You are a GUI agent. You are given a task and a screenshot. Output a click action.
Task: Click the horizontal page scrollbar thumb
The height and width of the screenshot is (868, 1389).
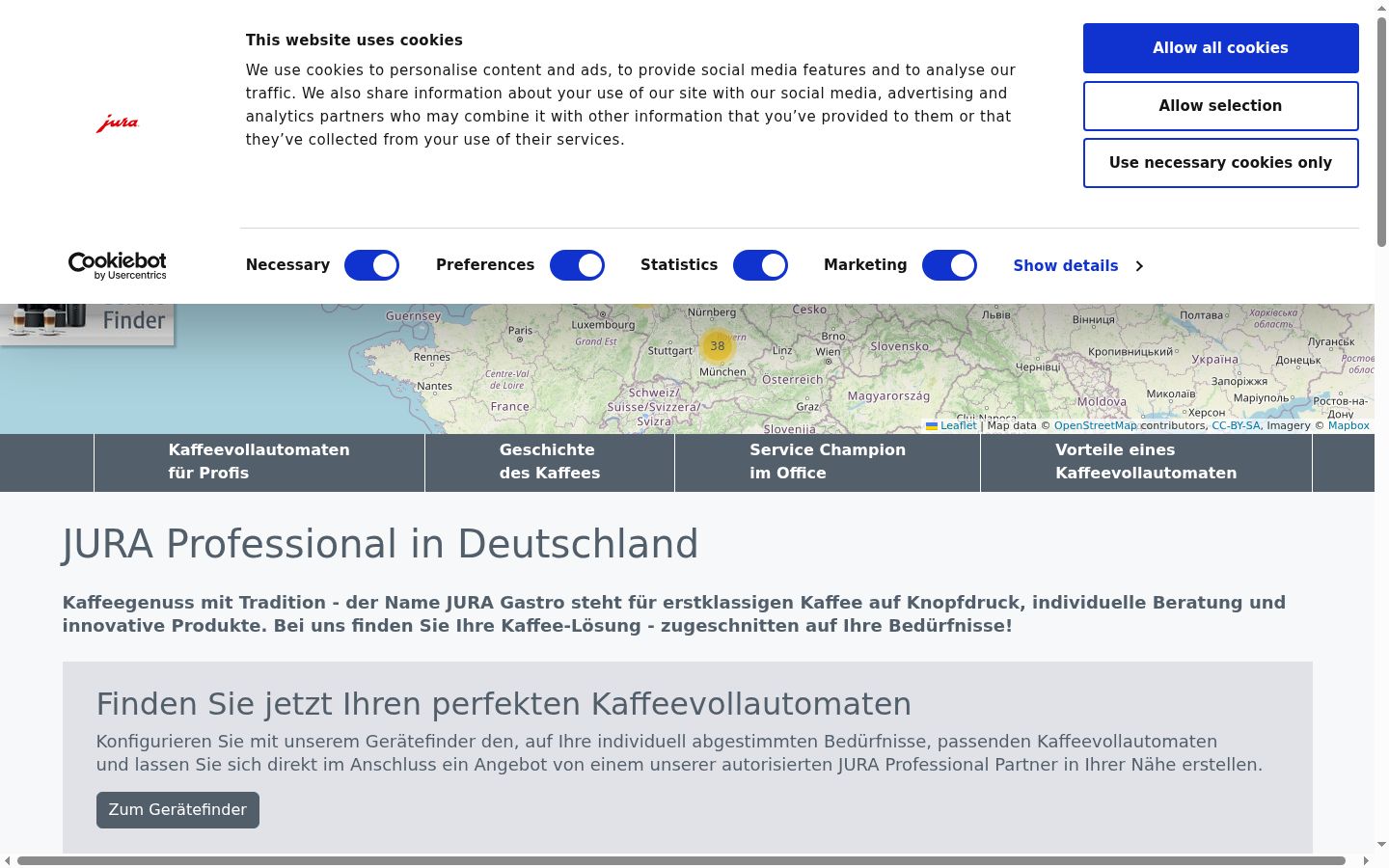(x=681, y=860)
